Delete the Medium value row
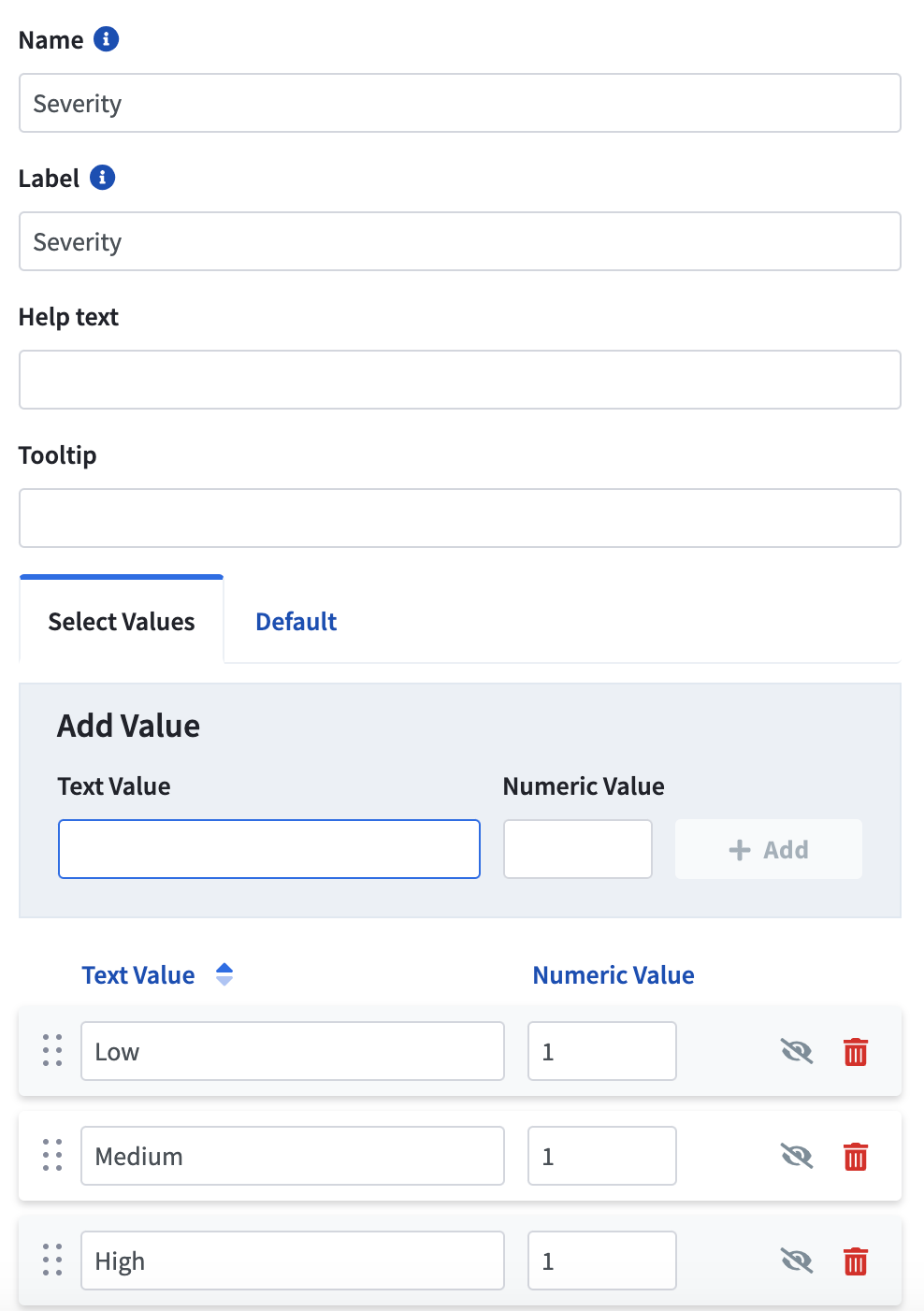924x1311 pixels. 856,1157
